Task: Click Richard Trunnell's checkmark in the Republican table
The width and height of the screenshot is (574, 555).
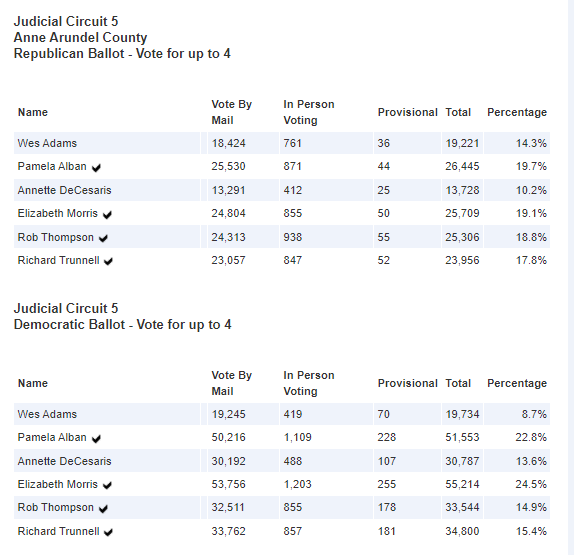Action: [x=108, y=261]
